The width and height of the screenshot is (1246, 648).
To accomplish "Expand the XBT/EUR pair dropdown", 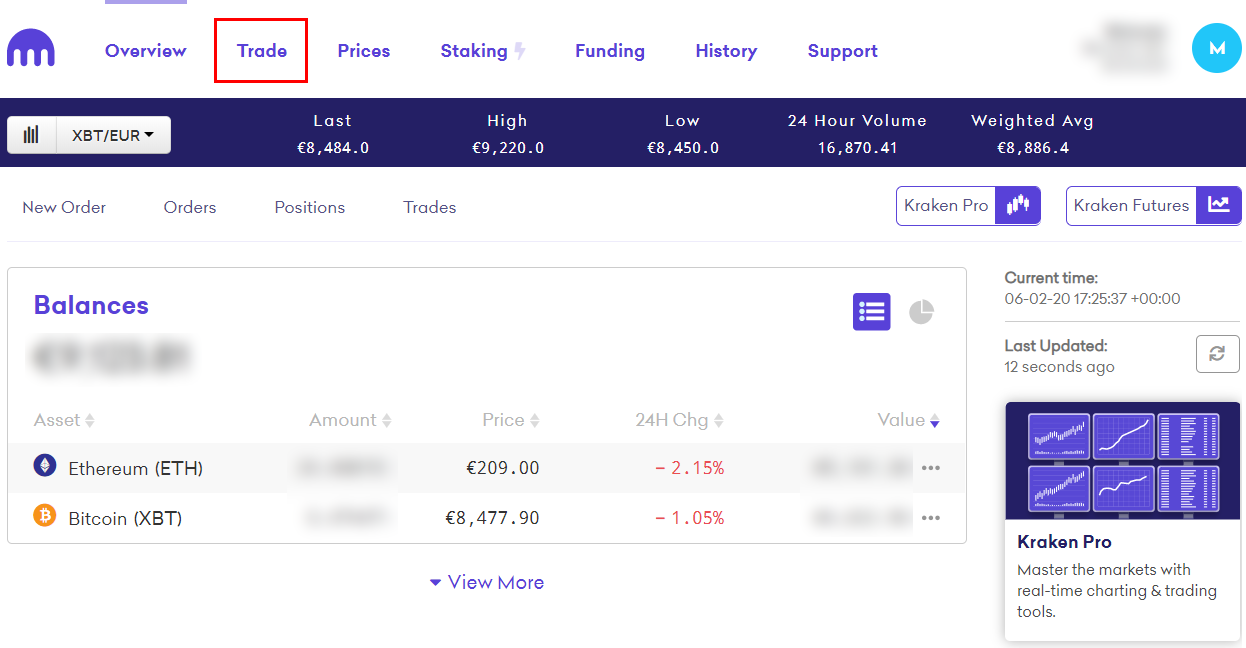I will [113, 135].
